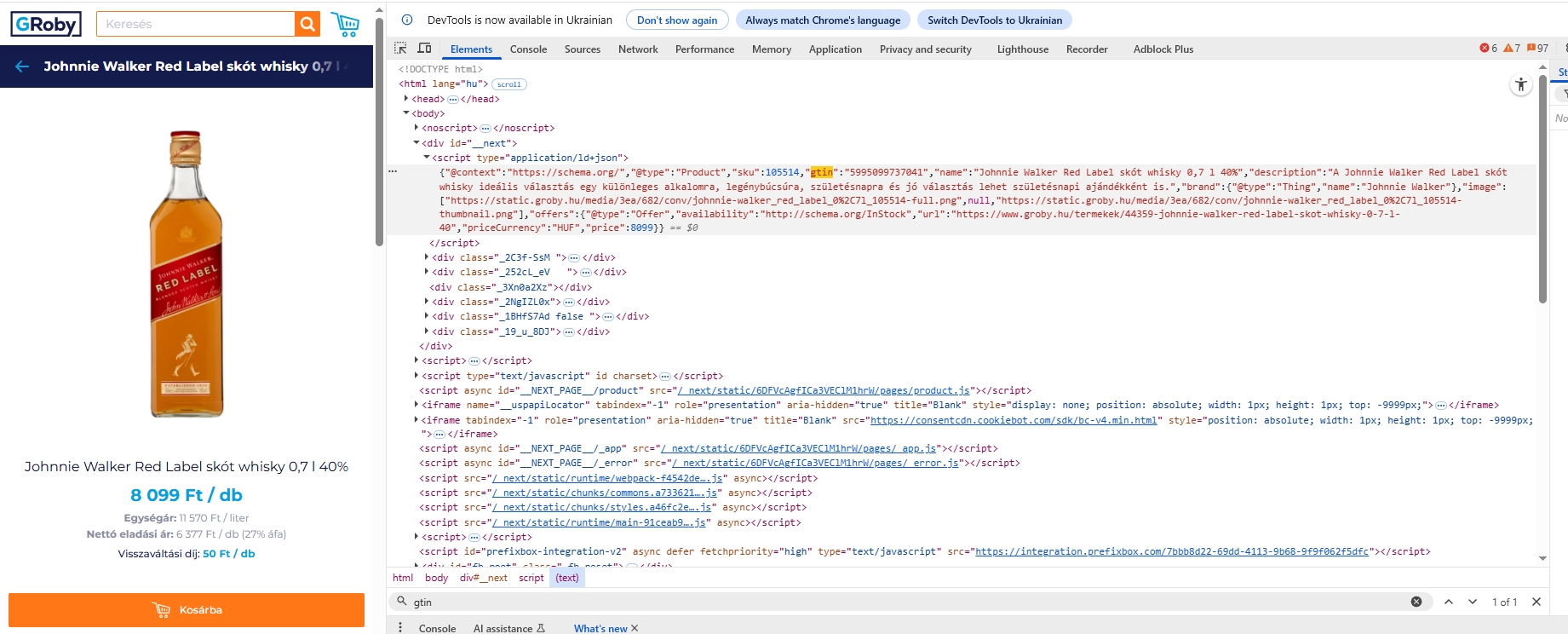This screenshot has width=1568, height=634.
Task: Go back with the left arrow
Action: (x=22, y=66)
